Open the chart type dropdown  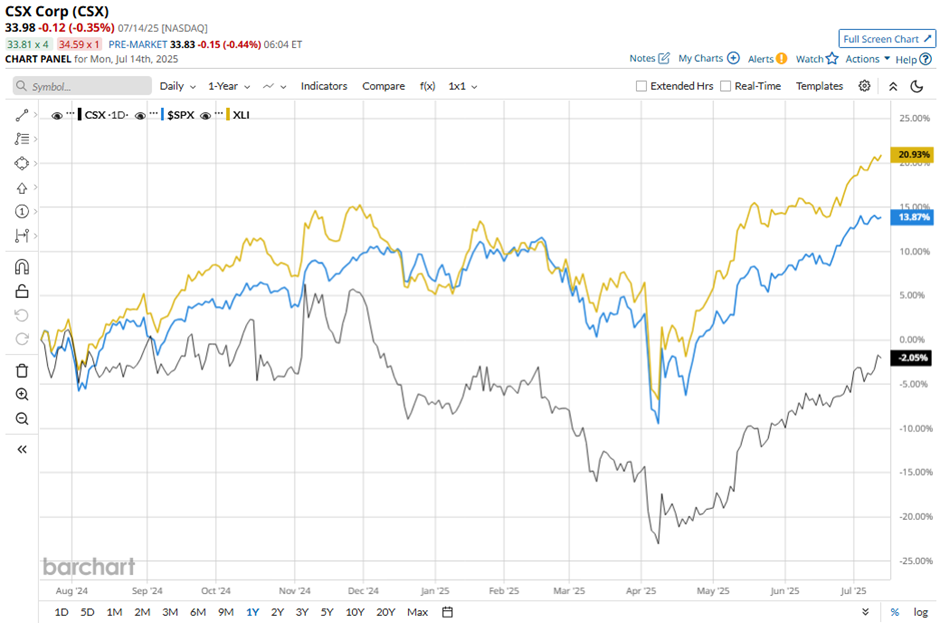(x=275, y=86)
